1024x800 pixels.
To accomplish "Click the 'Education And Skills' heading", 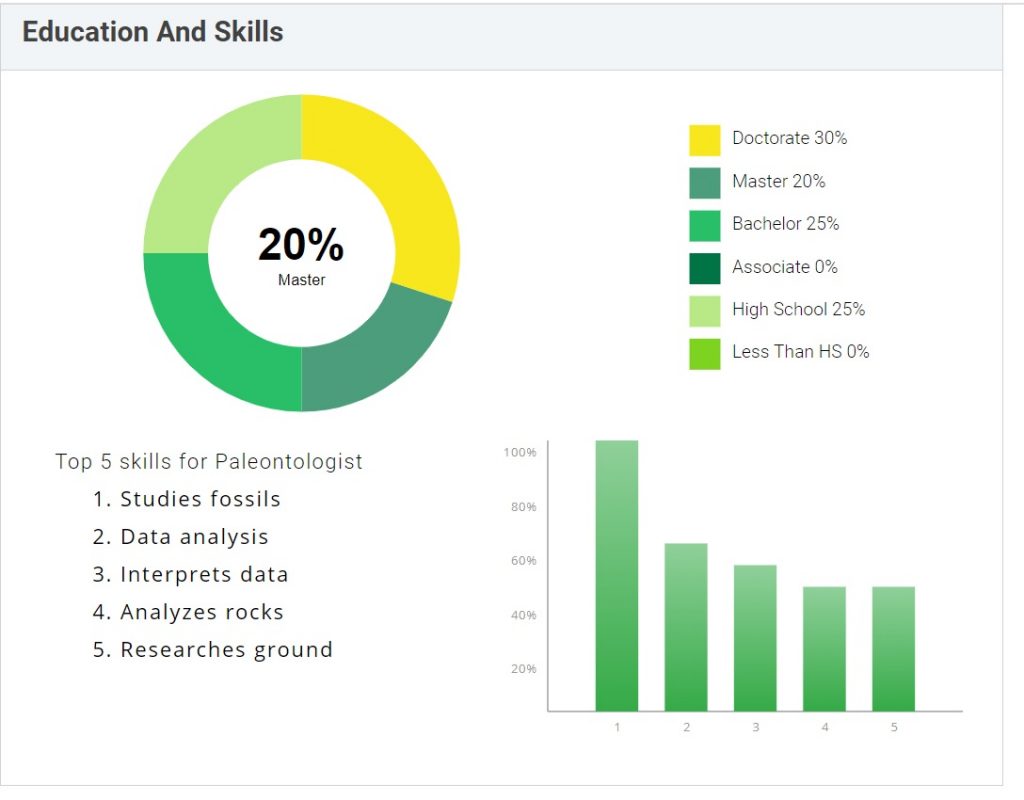I will pyautogui.click(x=153, y=32).
